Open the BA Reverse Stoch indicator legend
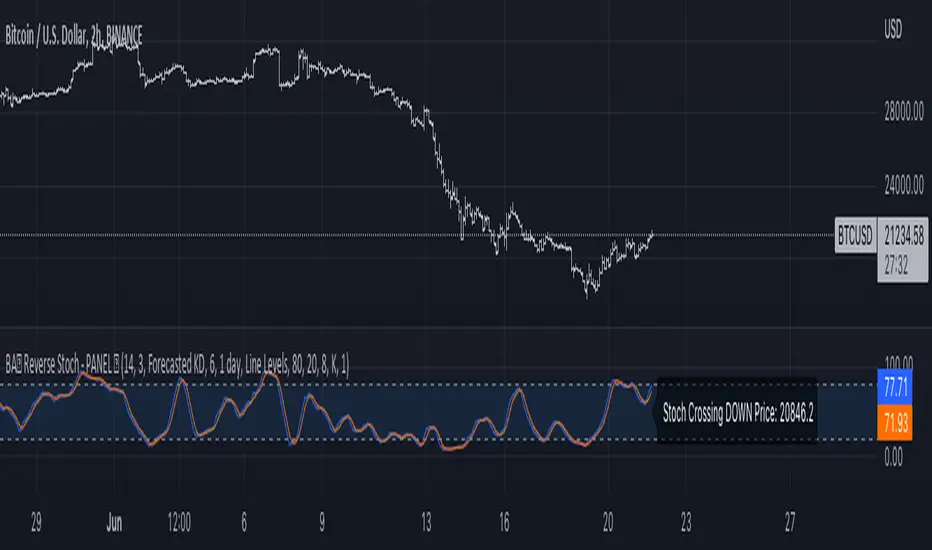Viewport: 932px width, 550px height. coord(177,364)
